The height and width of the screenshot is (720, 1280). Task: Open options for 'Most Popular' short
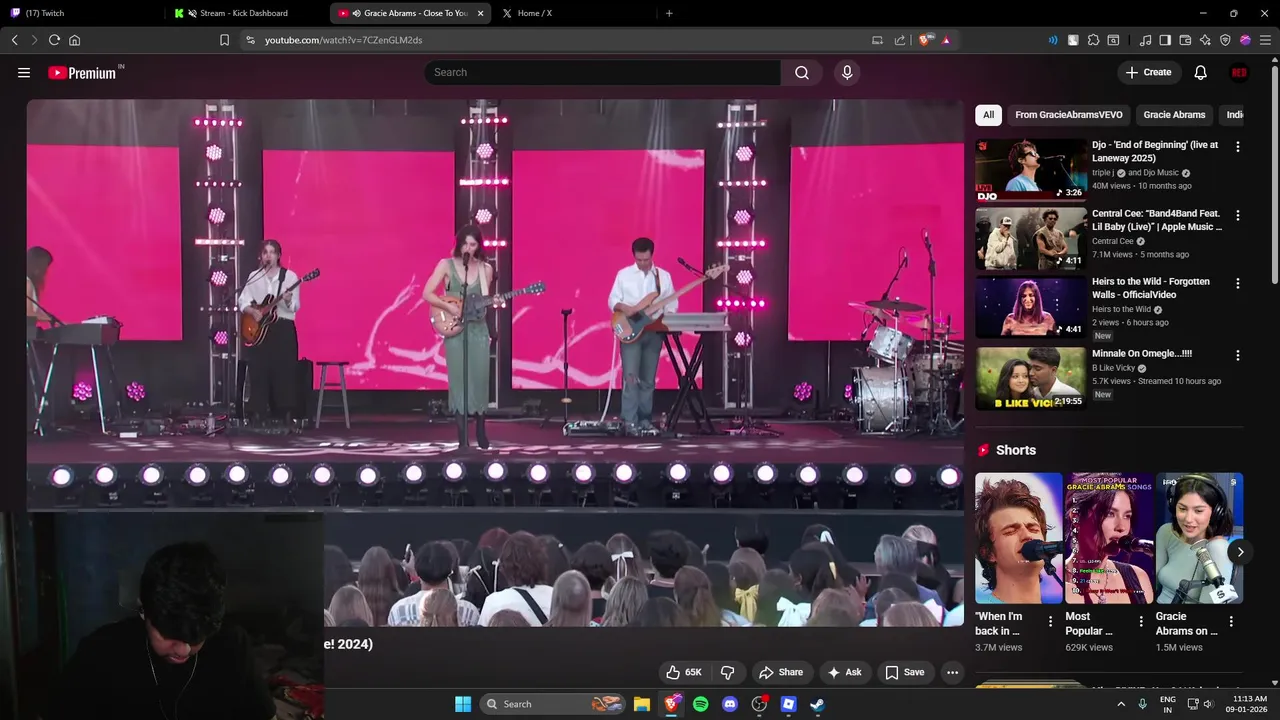(1141, 622)
